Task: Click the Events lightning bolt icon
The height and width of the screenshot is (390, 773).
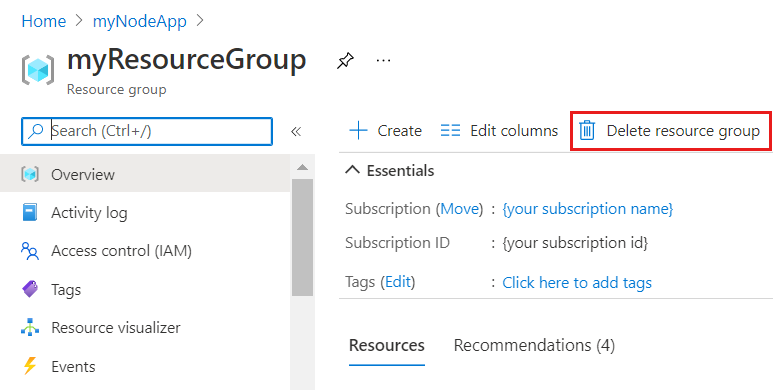Action: click(30, 366)
